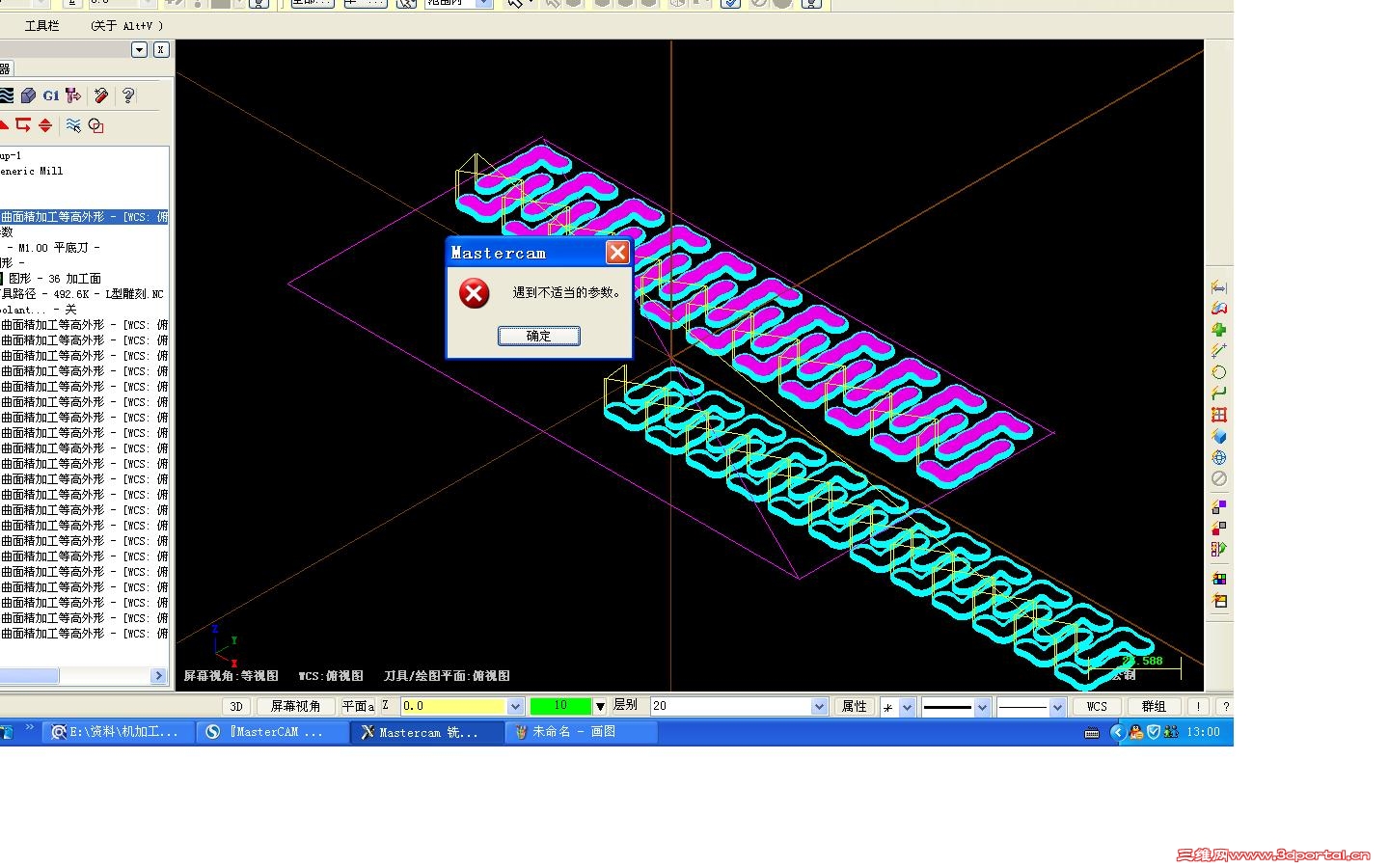Open the operations manager help icon
Viewport: 1389px width, 868px height.
pos(128,95)
